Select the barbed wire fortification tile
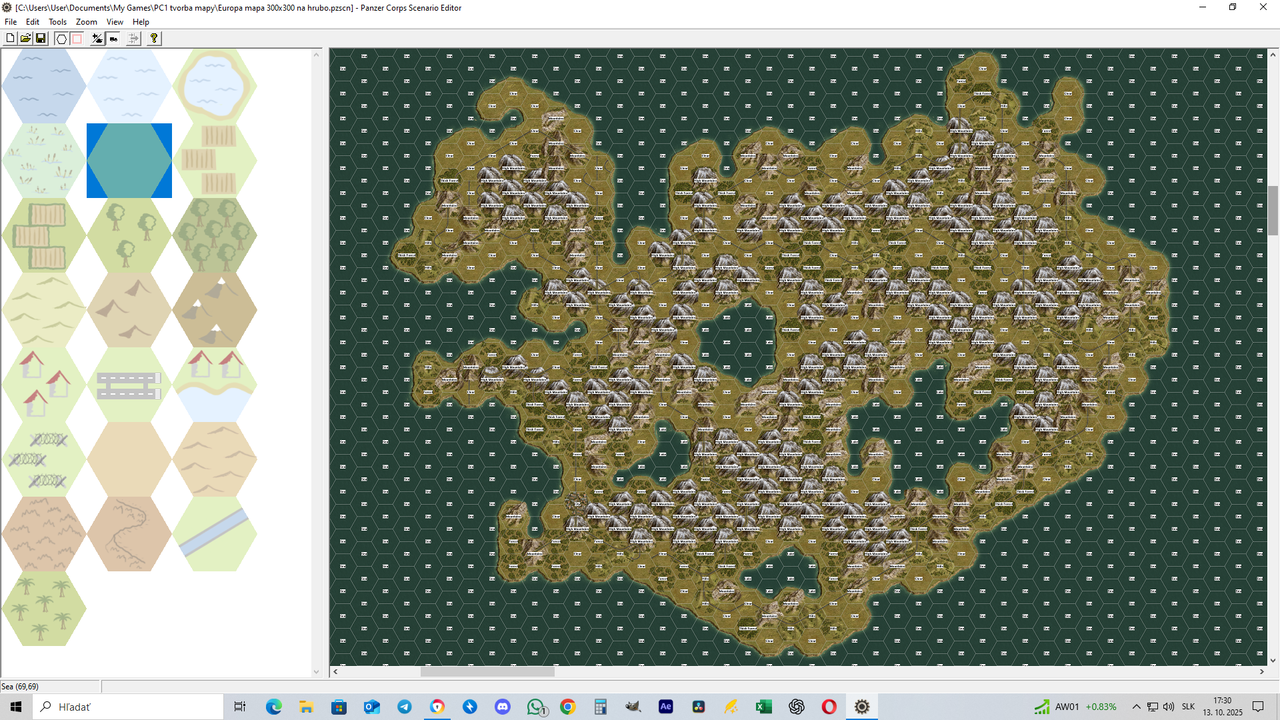The image size is (1280, 720). click(43, 459)
